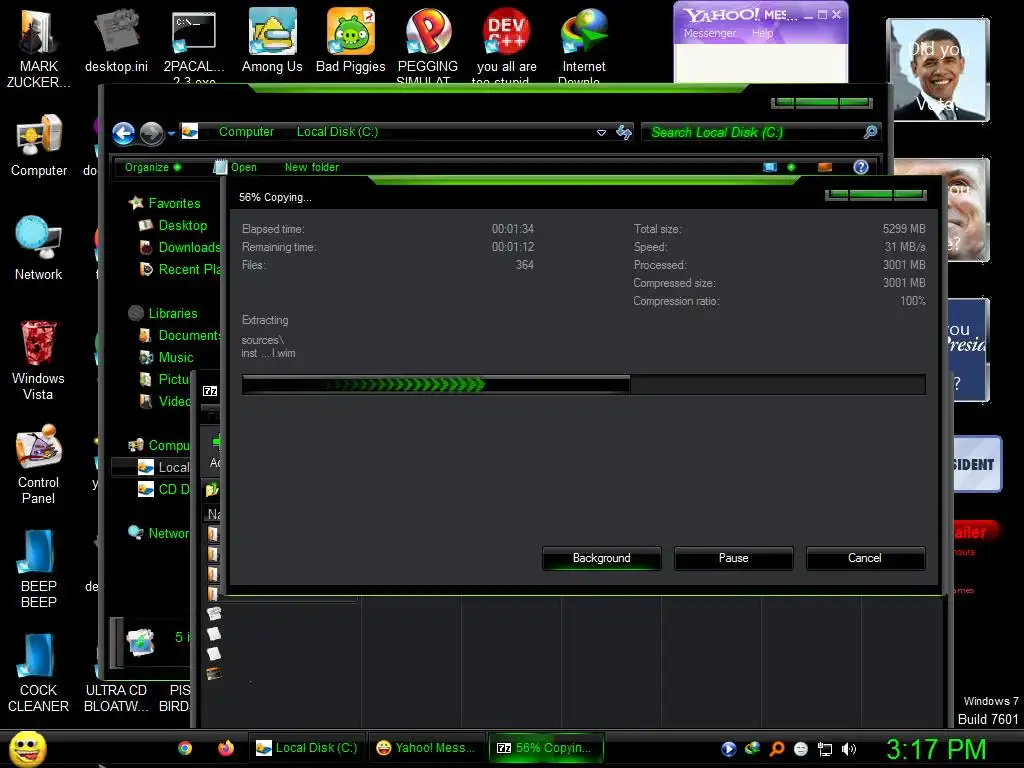Click the network tray icon

pyautogui.click(x=825, y=750)
